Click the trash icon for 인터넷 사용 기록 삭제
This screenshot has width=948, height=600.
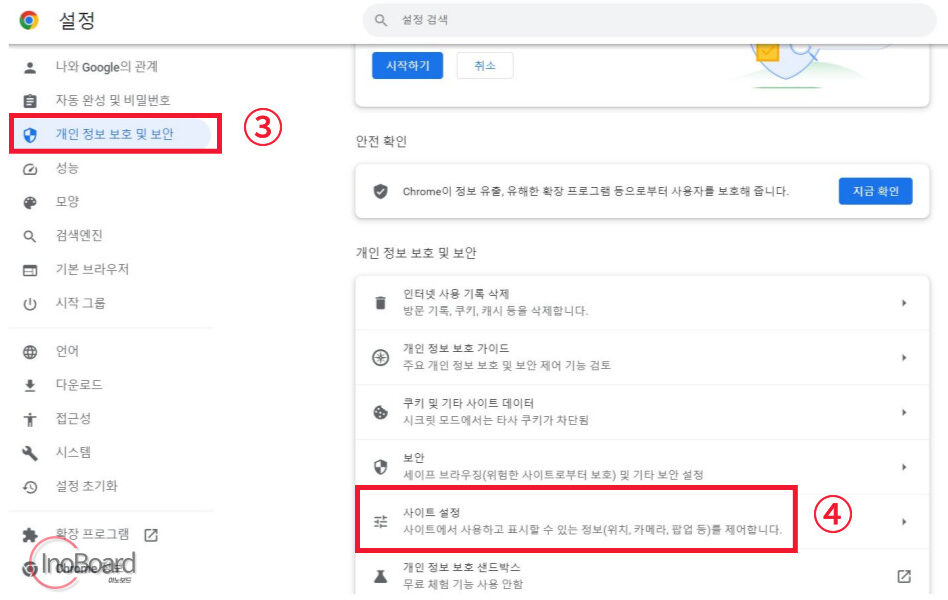point(380,302)
